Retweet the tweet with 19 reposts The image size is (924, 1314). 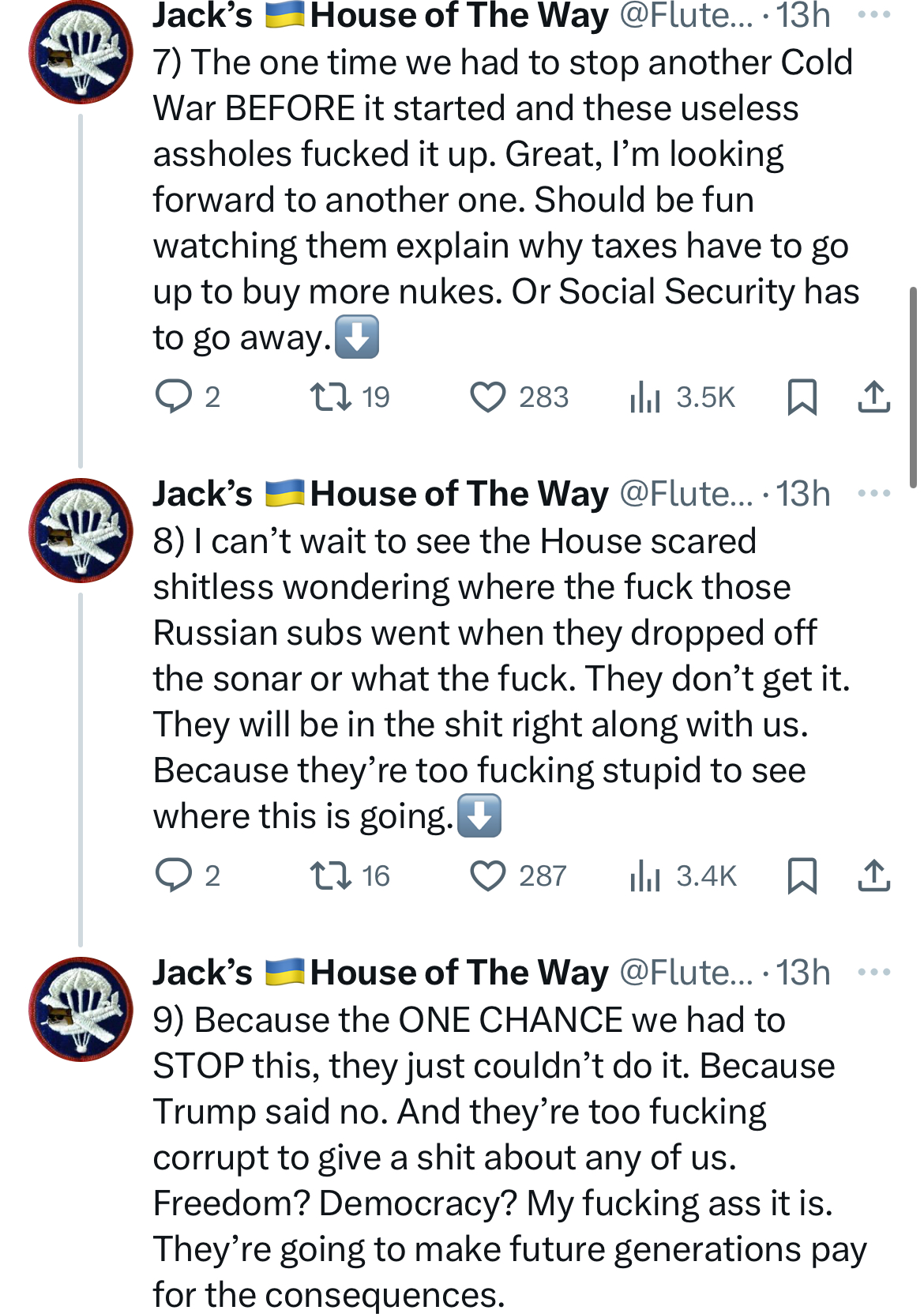tap(331, 397)
